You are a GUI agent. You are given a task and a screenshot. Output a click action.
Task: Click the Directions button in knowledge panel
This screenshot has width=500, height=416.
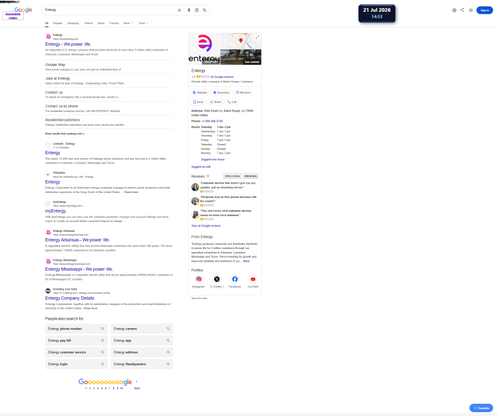(x=221, y=92)
